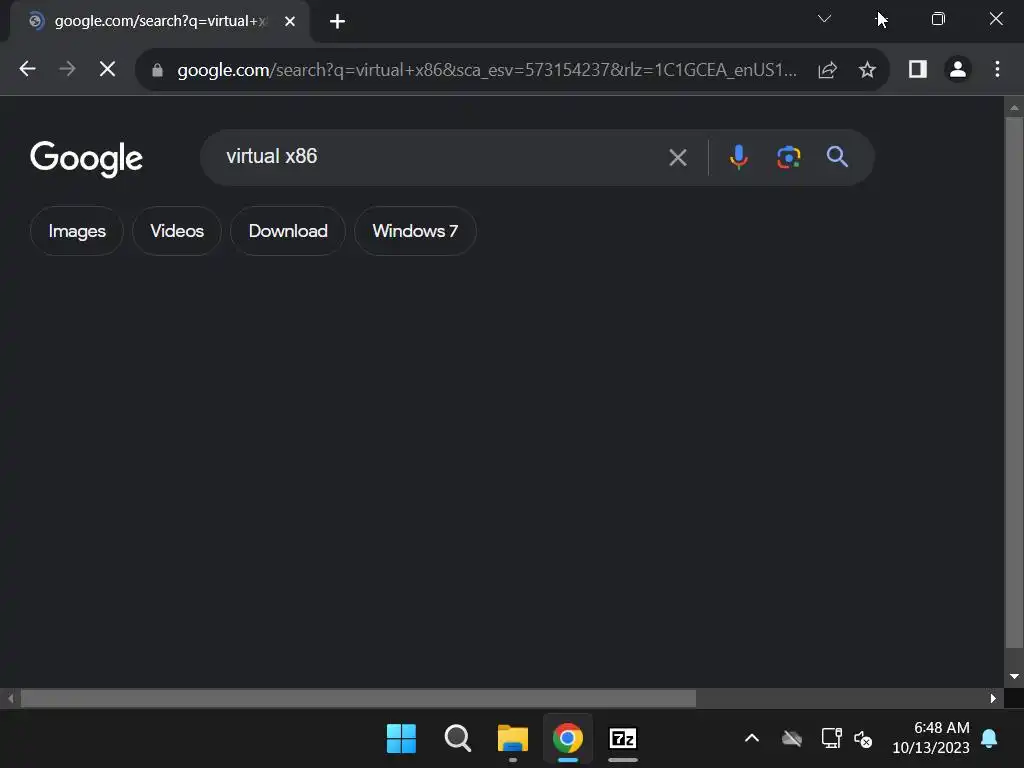The height and width of the screenshot is (768, 1024).
Task: Click the OneDrive cloud tray icon
Action: [792, 739]
